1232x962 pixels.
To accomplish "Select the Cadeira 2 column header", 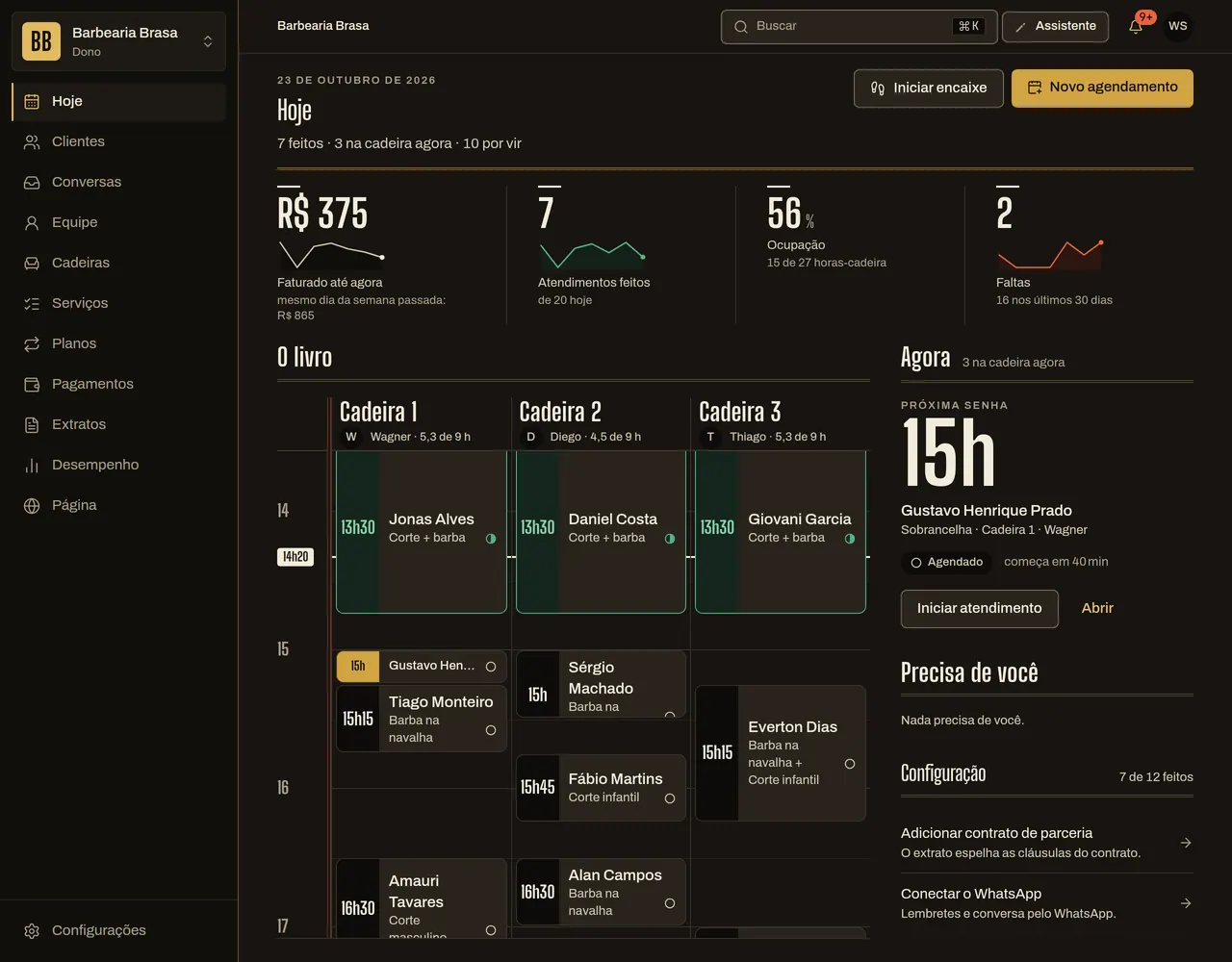I will pyautogui.click(x=559, y=412).
